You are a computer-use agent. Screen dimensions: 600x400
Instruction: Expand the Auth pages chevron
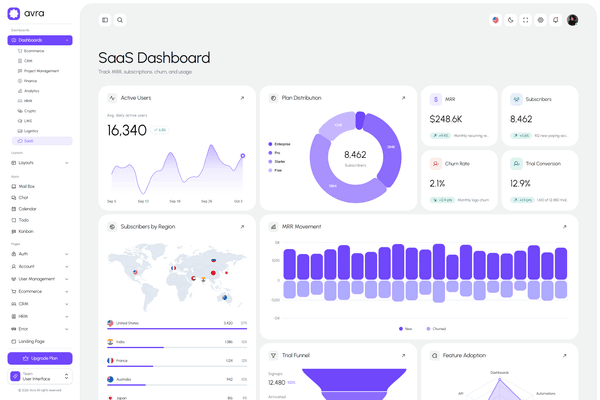67,254
